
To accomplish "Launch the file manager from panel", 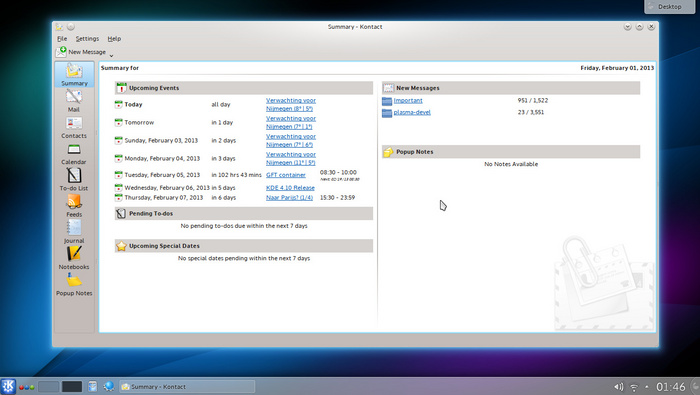I will pos(92,387).
